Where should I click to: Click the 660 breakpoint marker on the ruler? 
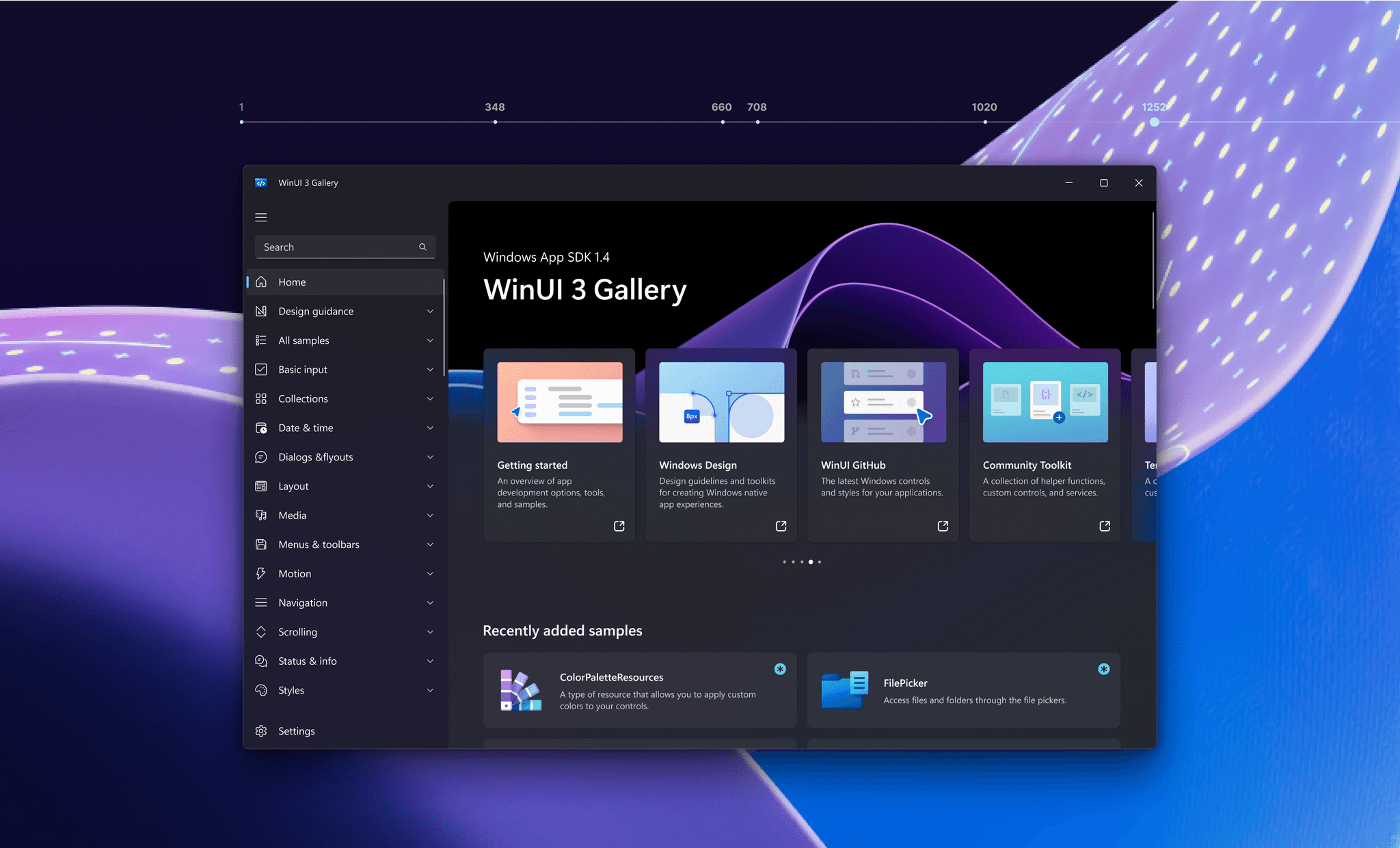[723, 122]
